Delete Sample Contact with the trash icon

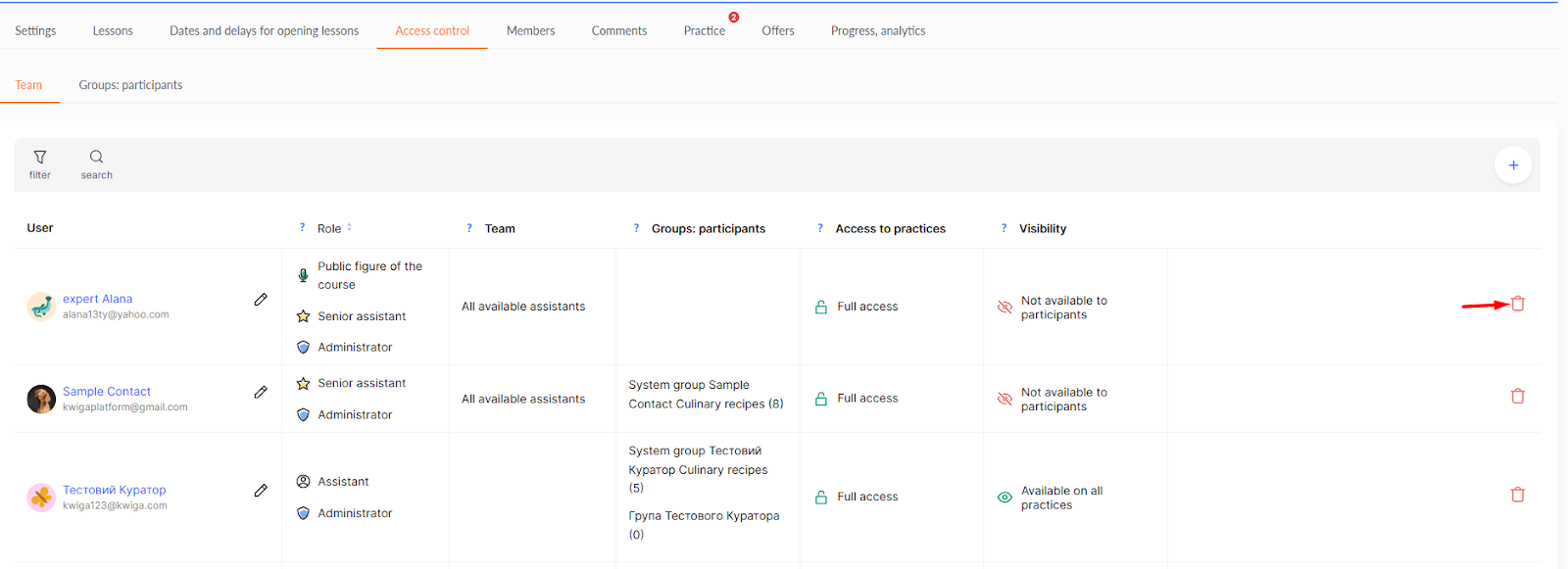[x=1517, y=397]
